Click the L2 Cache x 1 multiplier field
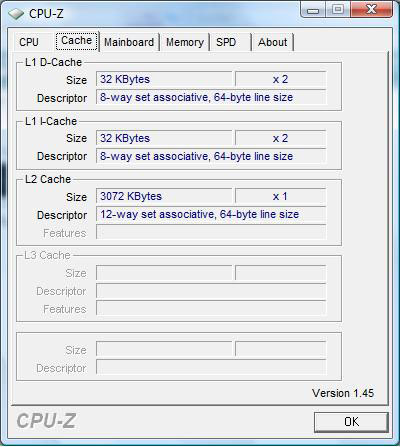Screen dimensions: 401x447 pyautogui.click(x=280, y=196)
